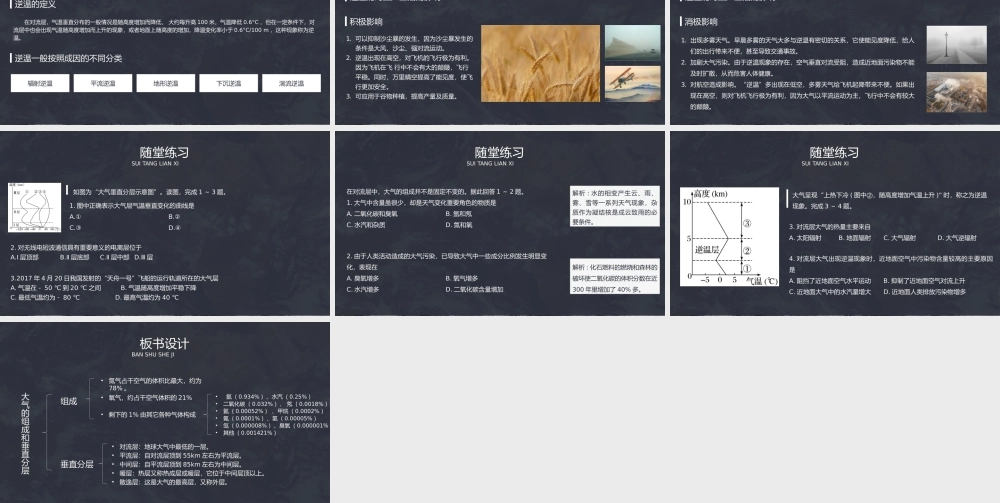Click option A. 气温在 -50 ℃ 到 20 ℃ 之间
Viewport: 1000px width, 503px height.
point(56,288)
